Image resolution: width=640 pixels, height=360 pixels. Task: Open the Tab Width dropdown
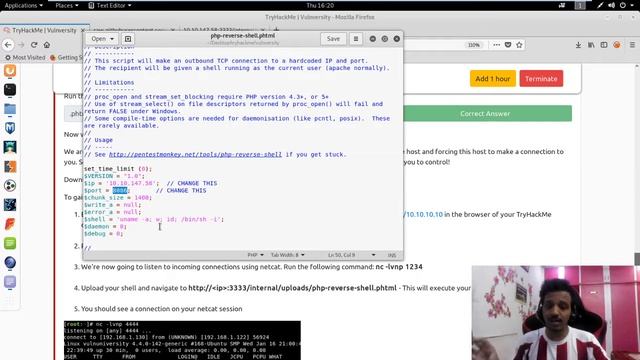(287, 255)
